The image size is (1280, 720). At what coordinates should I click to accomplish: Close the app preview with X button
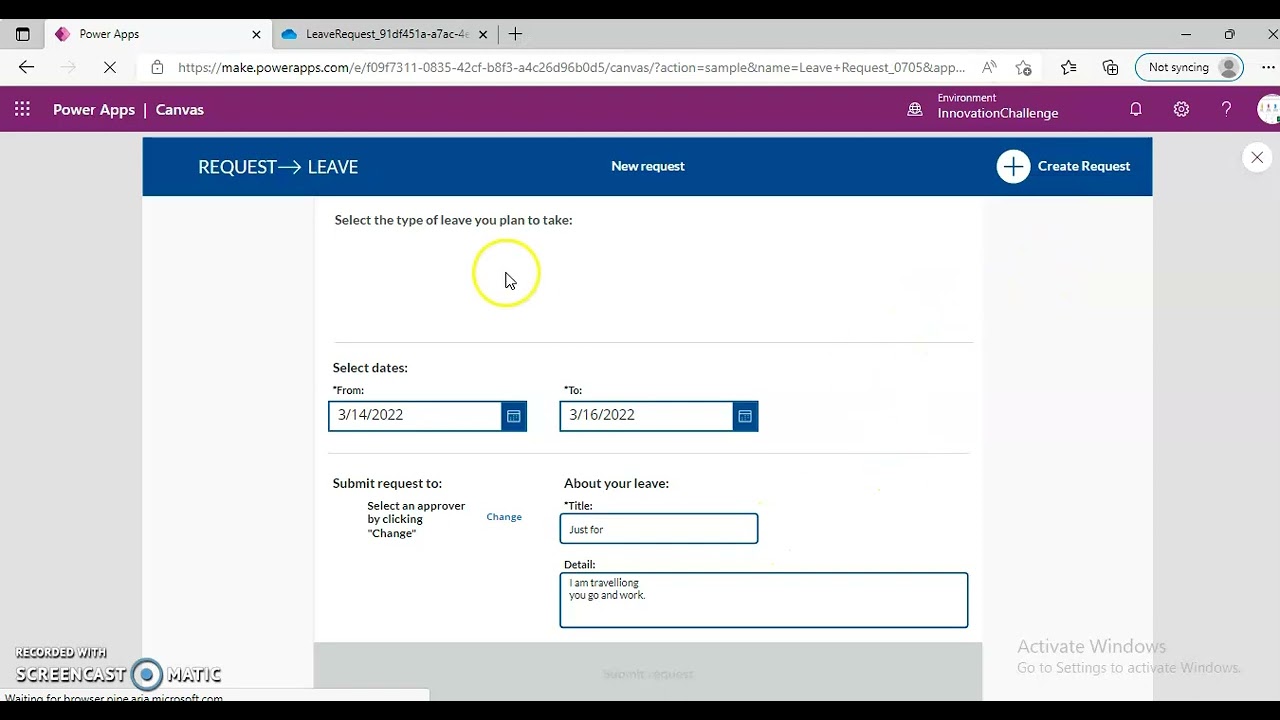pos(1257,157)
